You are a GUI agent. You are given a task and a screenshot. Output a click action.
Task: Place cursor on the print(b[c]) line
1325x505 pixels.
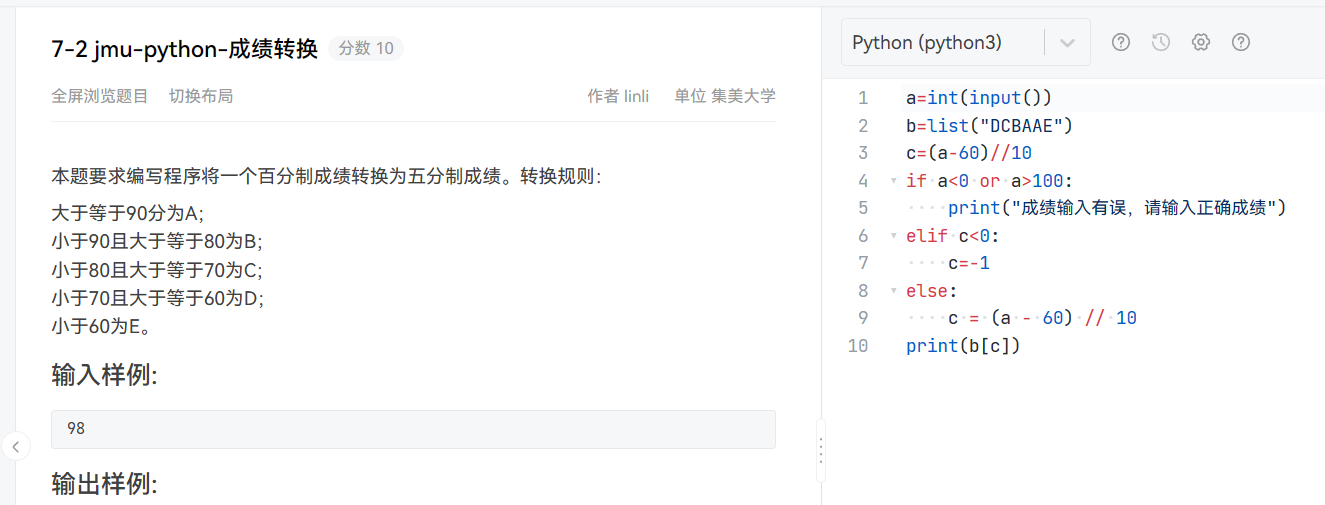tap(962, 346)
